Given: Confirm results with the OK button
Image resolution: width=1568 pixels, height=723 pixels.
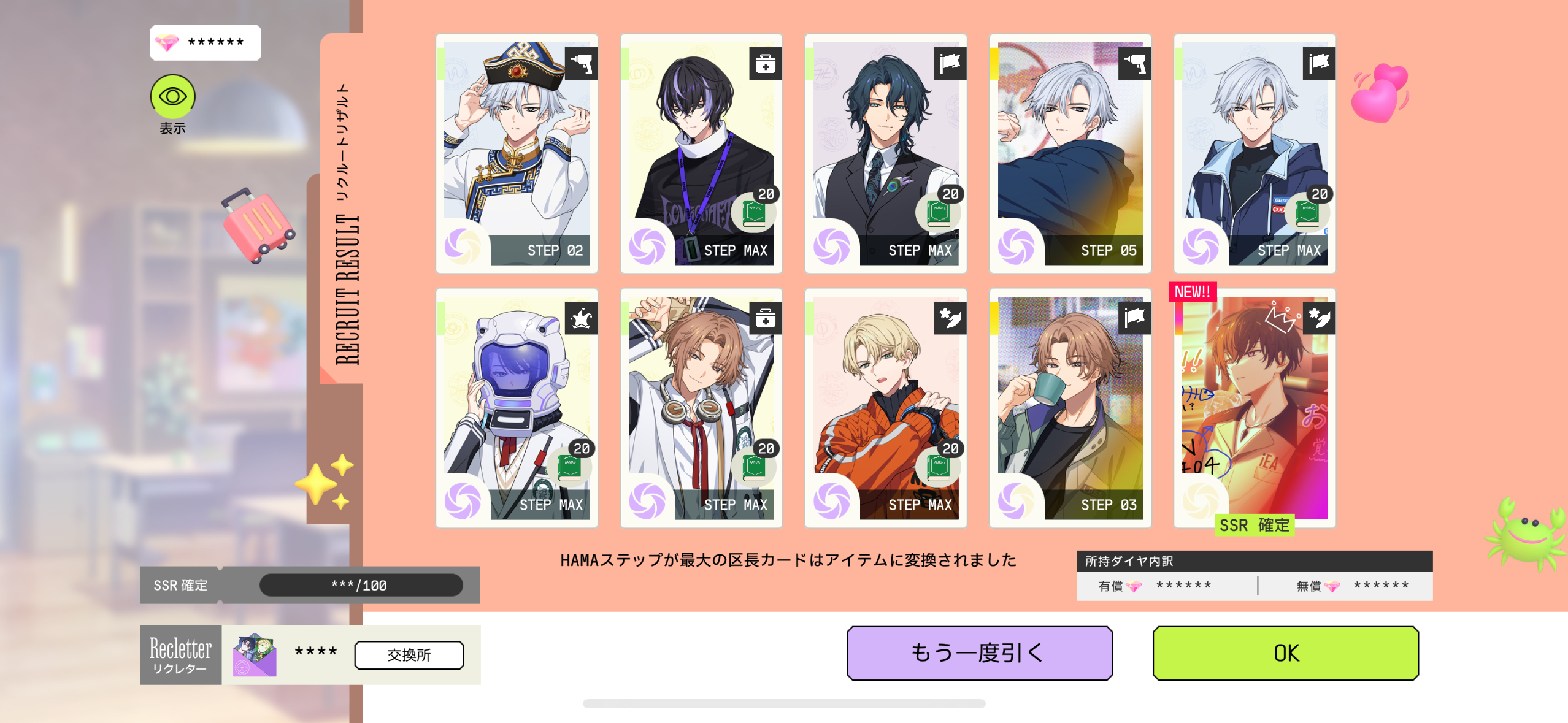Looking at the screenshot, I should point(1285,653).
